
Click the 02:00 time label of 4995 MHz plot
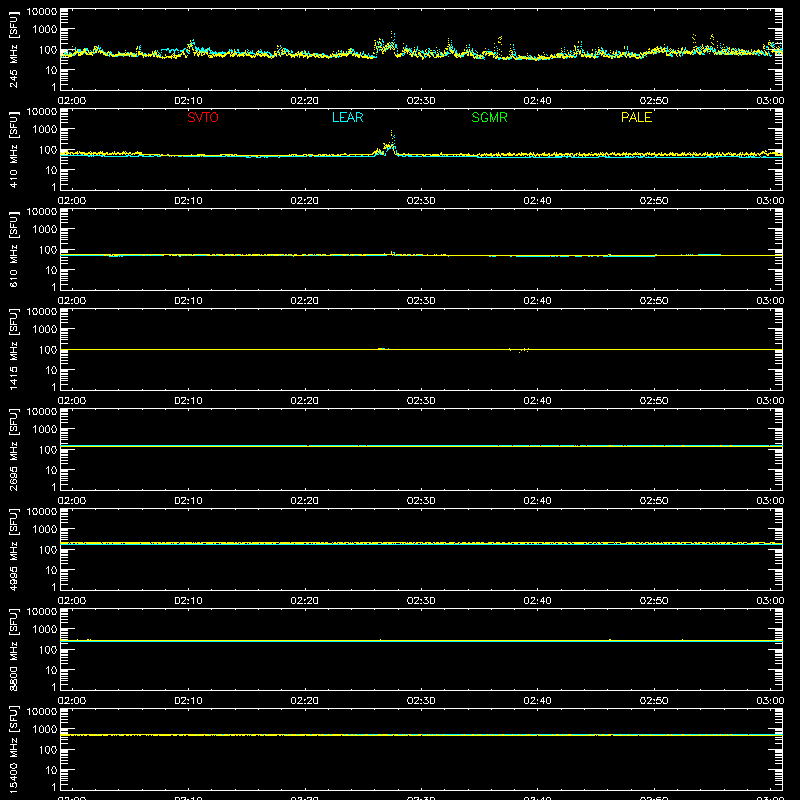point(72,601)
